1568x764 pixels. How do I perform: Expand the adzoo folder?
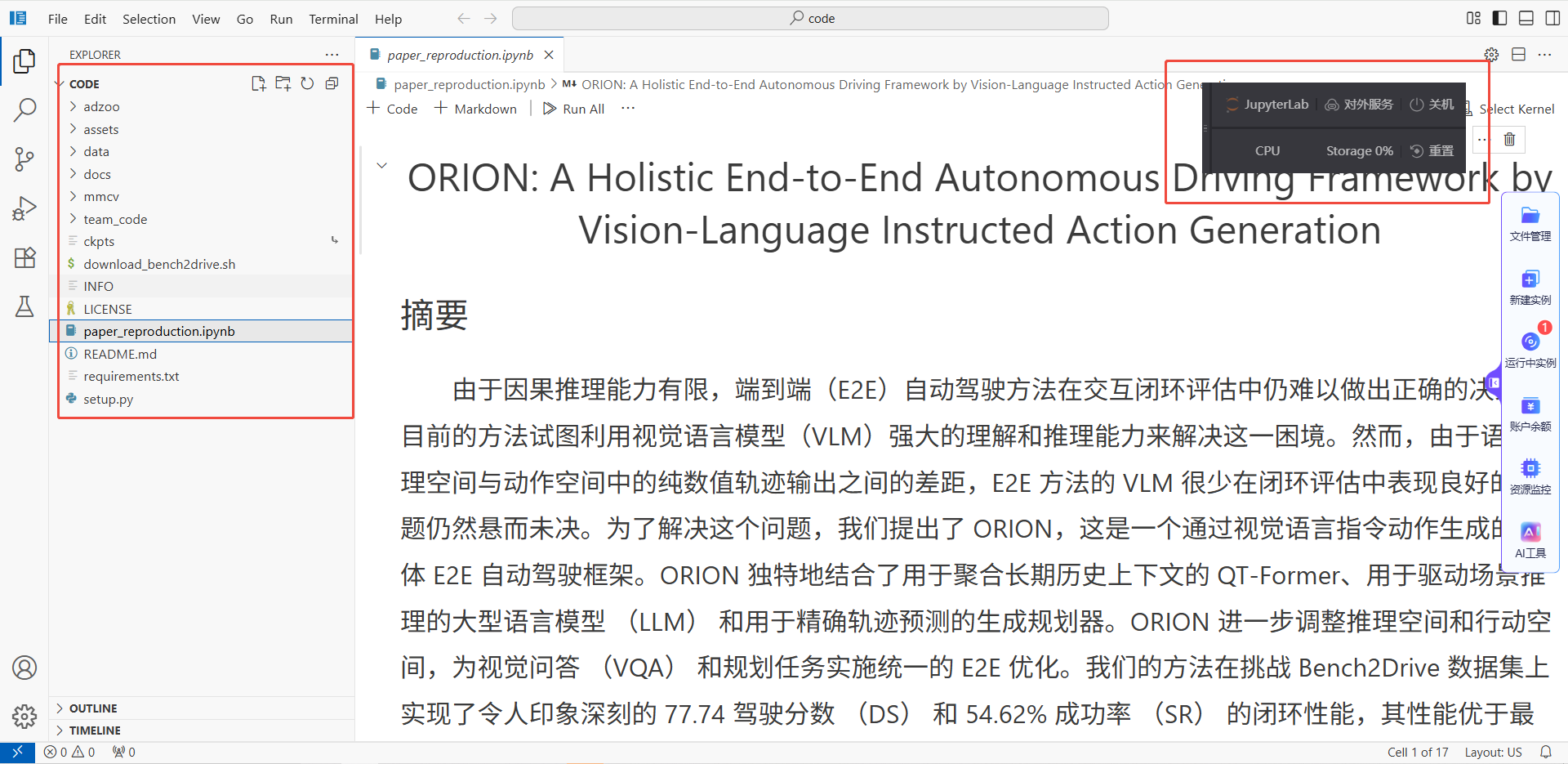click(101, 107)
